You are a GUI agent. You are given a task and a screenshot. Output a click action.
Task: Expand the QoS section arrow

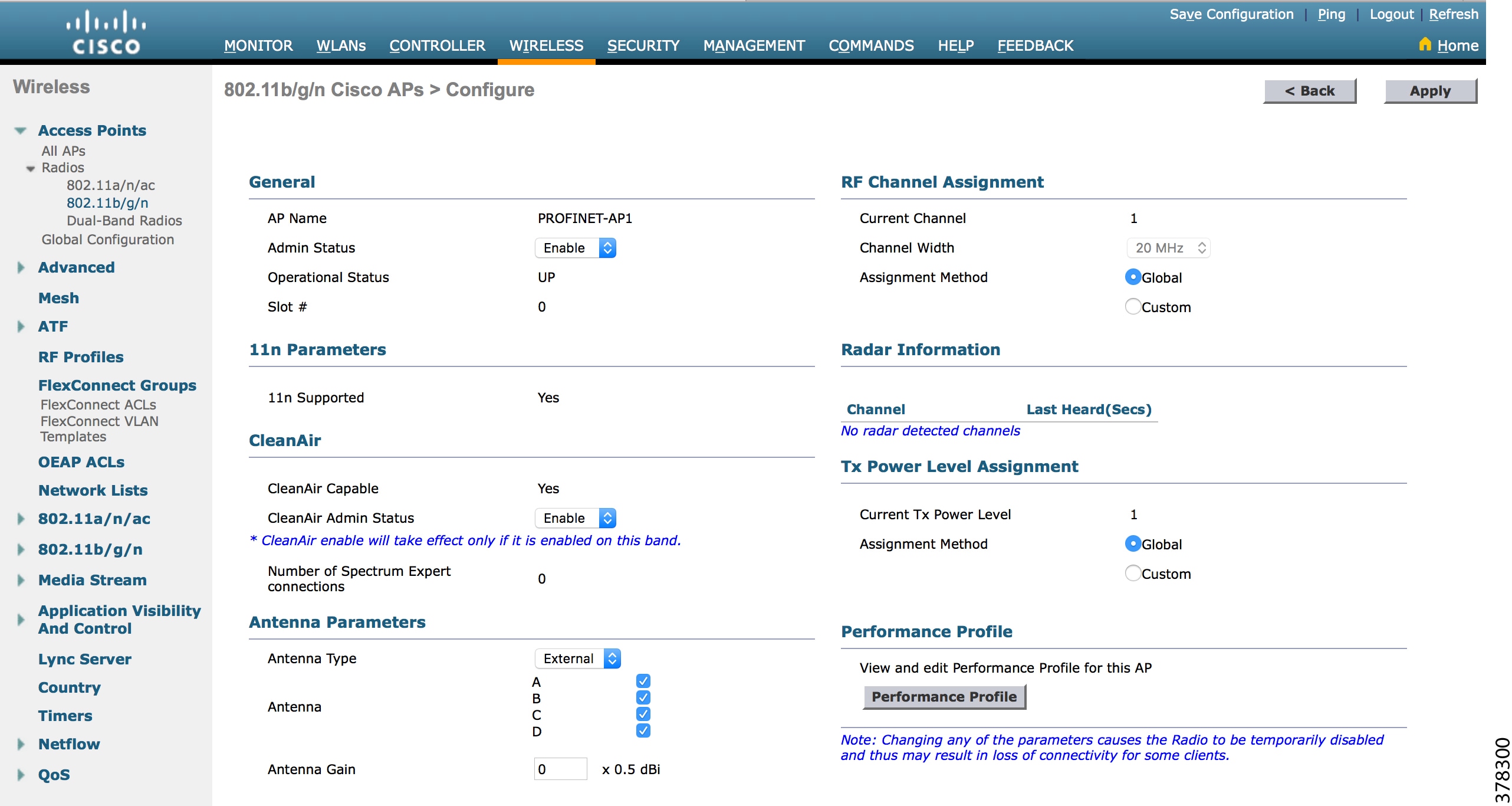pos(21,775)
